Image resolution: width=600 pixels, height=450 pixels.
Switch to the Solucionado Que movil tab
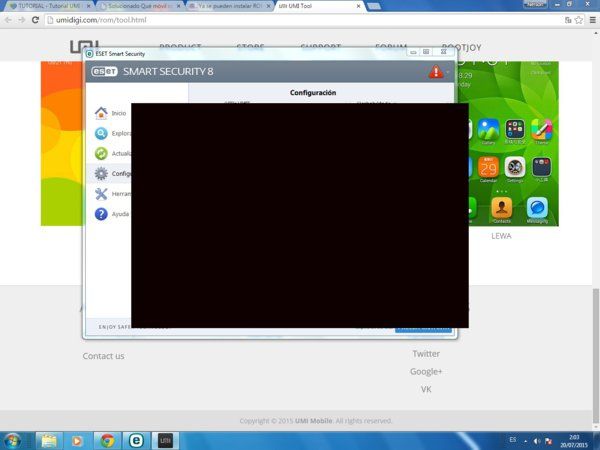pyautogui.click(x=140, y=6)
